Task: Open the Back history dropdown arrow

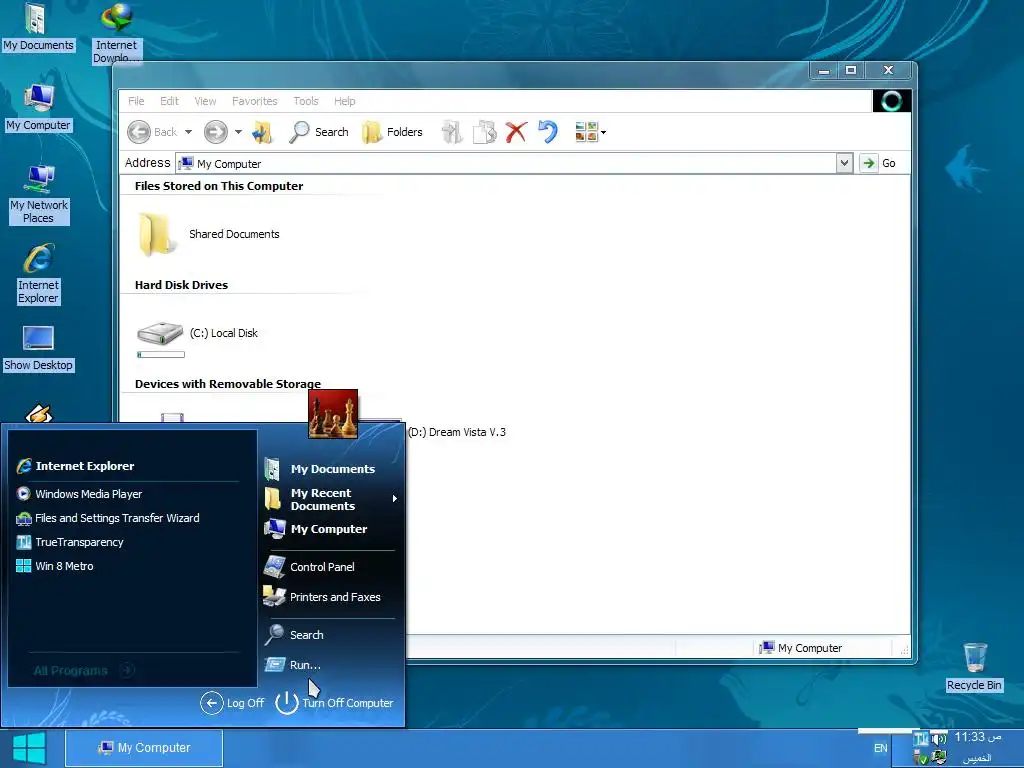Action: pos(189,132)
